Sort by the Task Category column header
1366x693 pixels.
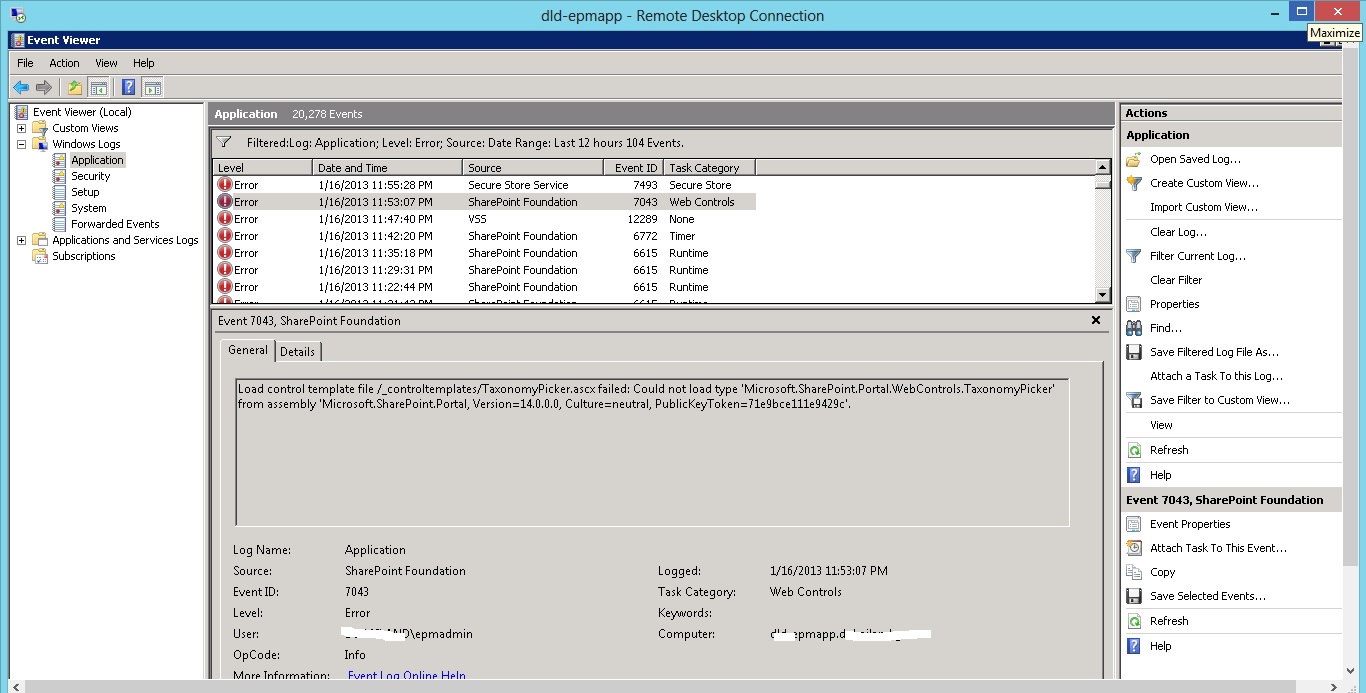(x=710, y=168)
